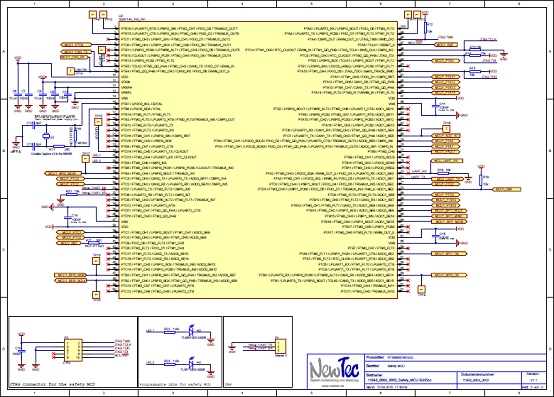Image resolution: width=554 pixels, height=397 pixels.
Task: Click the 10-pin JTAG connector component
Action: [x=73, y=350]
